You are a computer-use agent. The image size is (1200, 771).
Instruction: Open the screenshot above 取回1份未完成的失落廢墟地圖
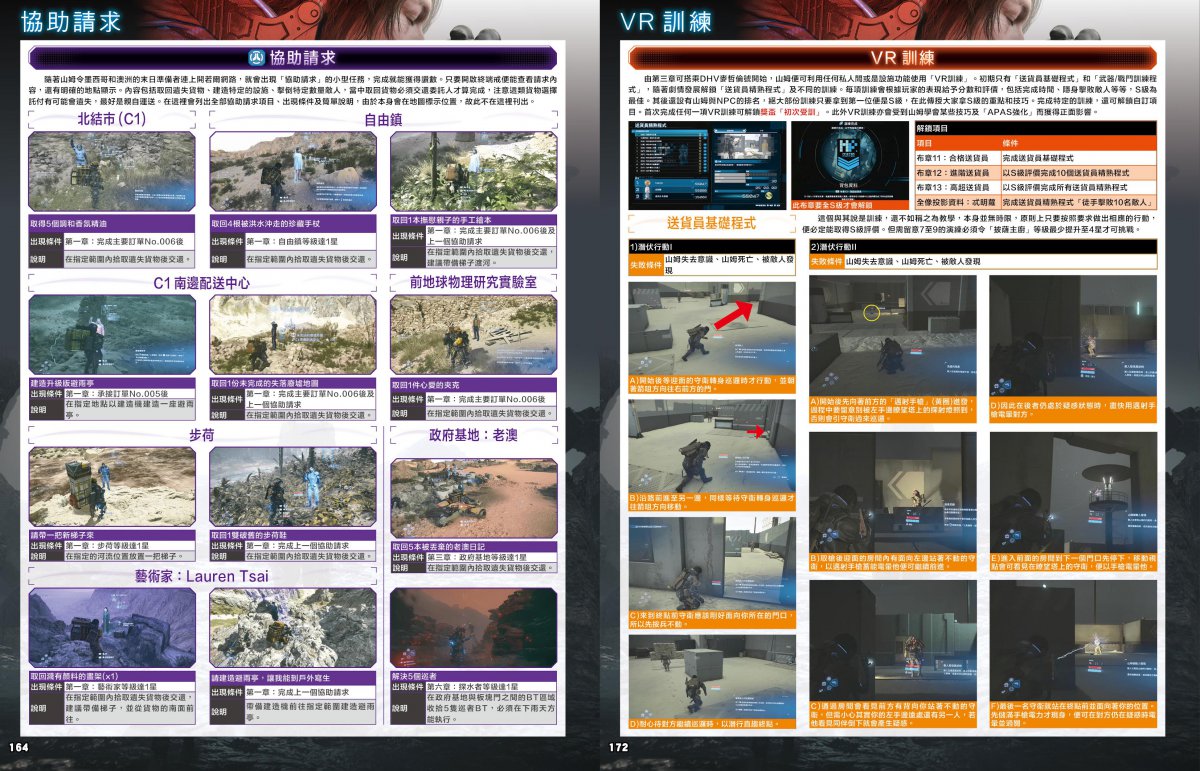click(x=293, y=335)
